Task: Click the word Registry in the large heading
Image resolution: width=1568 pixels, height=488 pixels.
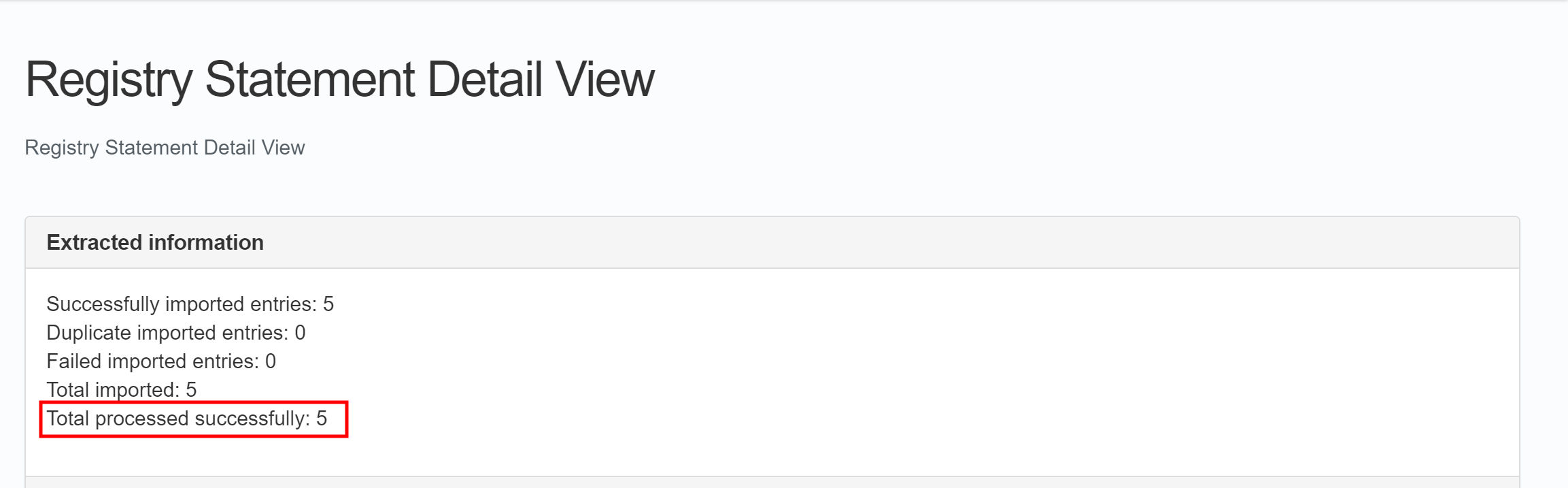Action: click(x=109, y=80)
